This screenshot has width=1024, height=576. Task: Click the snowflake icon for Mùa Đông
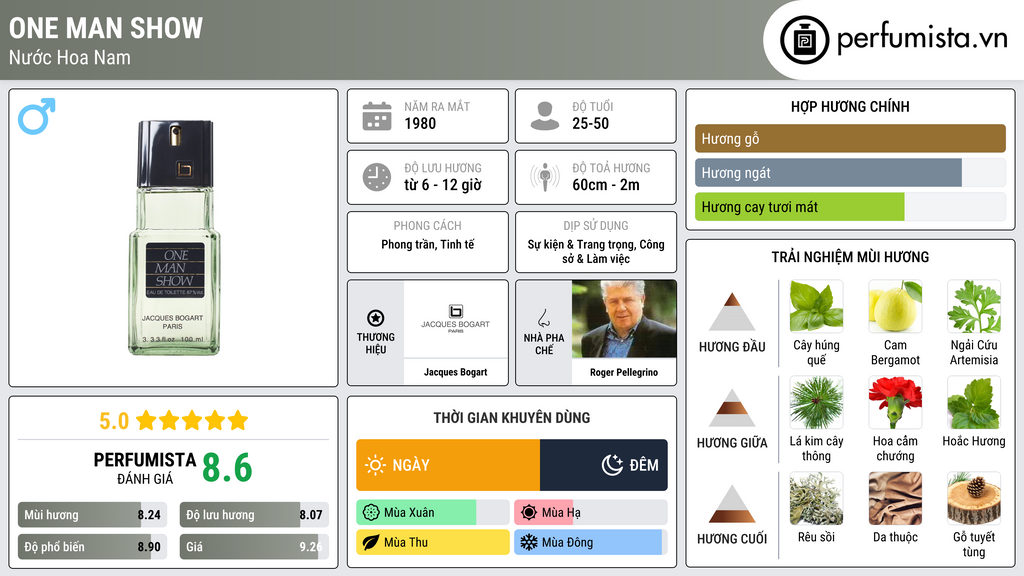tap(529, 543)
